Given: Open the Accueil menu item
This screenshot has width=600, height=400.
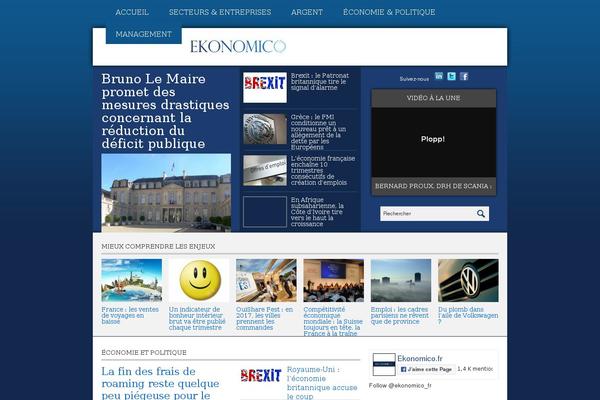Looking at the screenshot, I should point(132,12).
